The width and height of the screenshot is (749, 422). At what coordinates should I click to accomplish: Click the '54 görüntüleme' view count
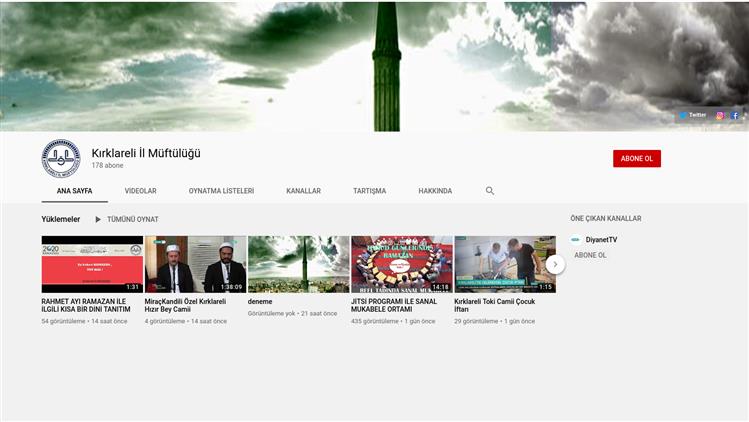click(64, 321)
